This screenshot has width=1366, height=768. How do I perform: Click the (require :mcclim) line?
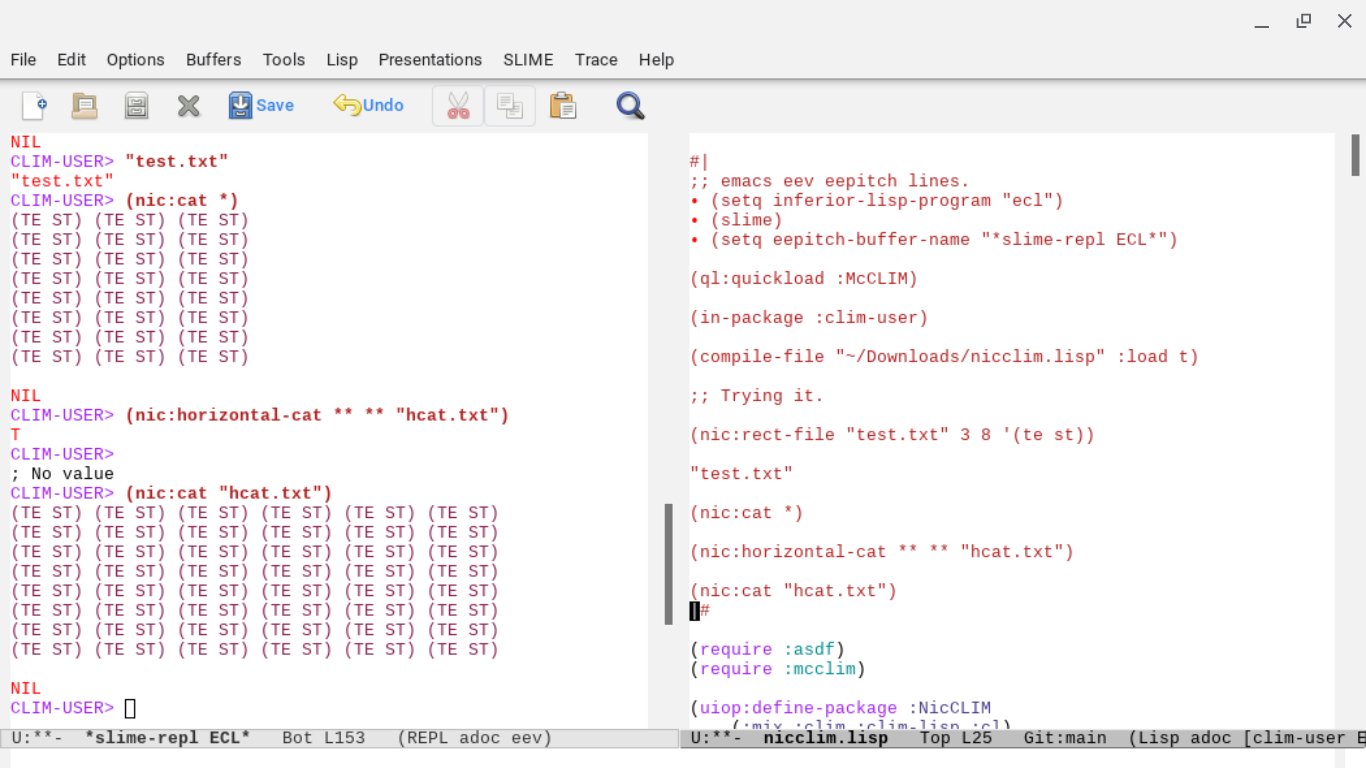pos(778,669)
